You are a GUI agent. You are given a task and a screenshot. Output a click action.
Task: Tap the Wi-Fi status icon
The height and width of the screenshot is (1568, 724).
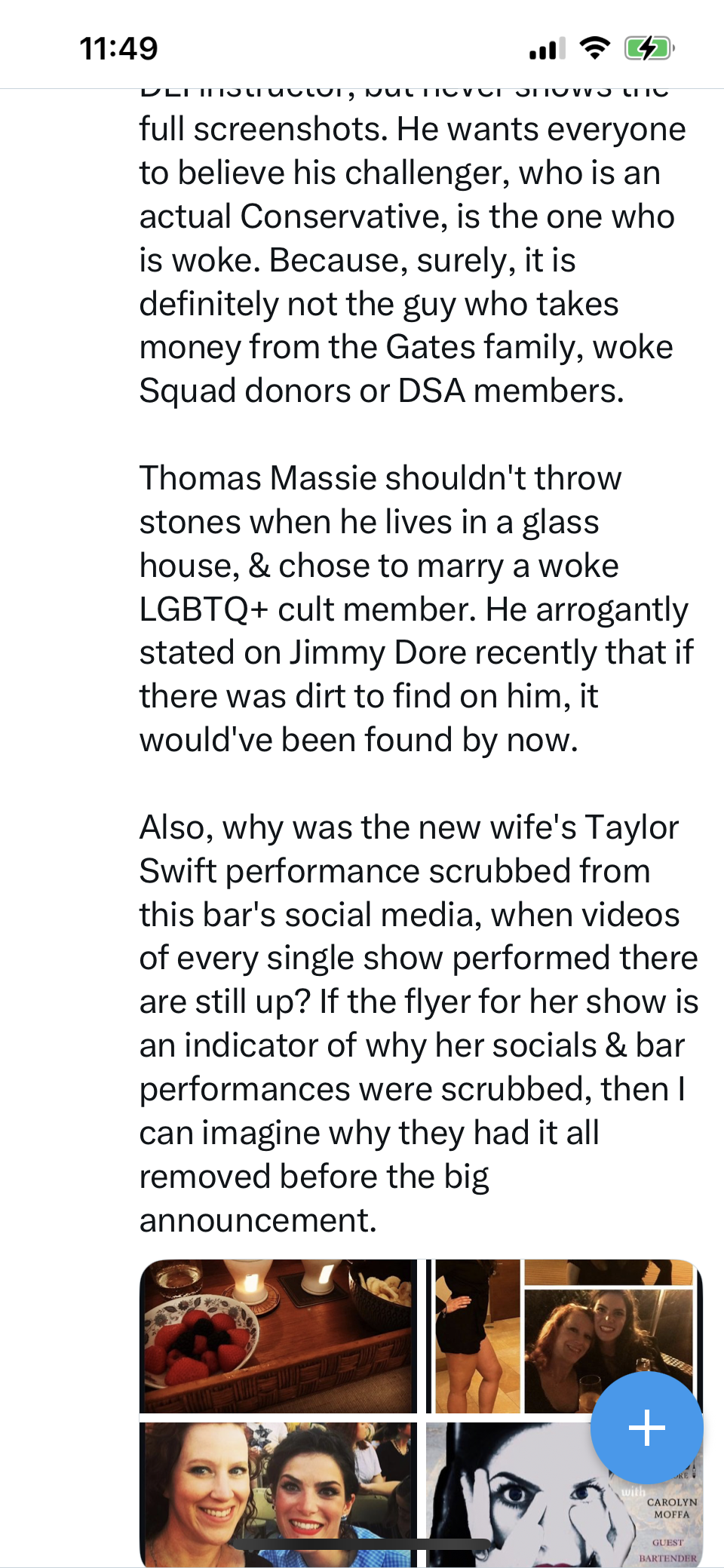click(x=594, y=49)
